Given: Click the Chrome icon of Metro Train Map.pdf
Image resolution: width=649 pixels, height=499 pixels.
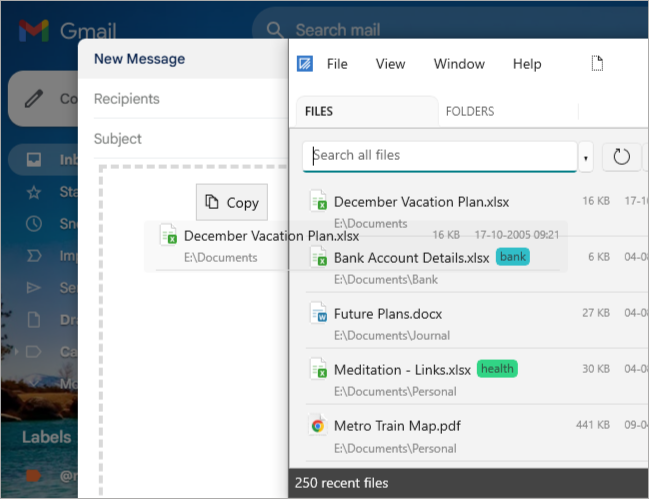Looking at the screenshot, I should point(318,425).
